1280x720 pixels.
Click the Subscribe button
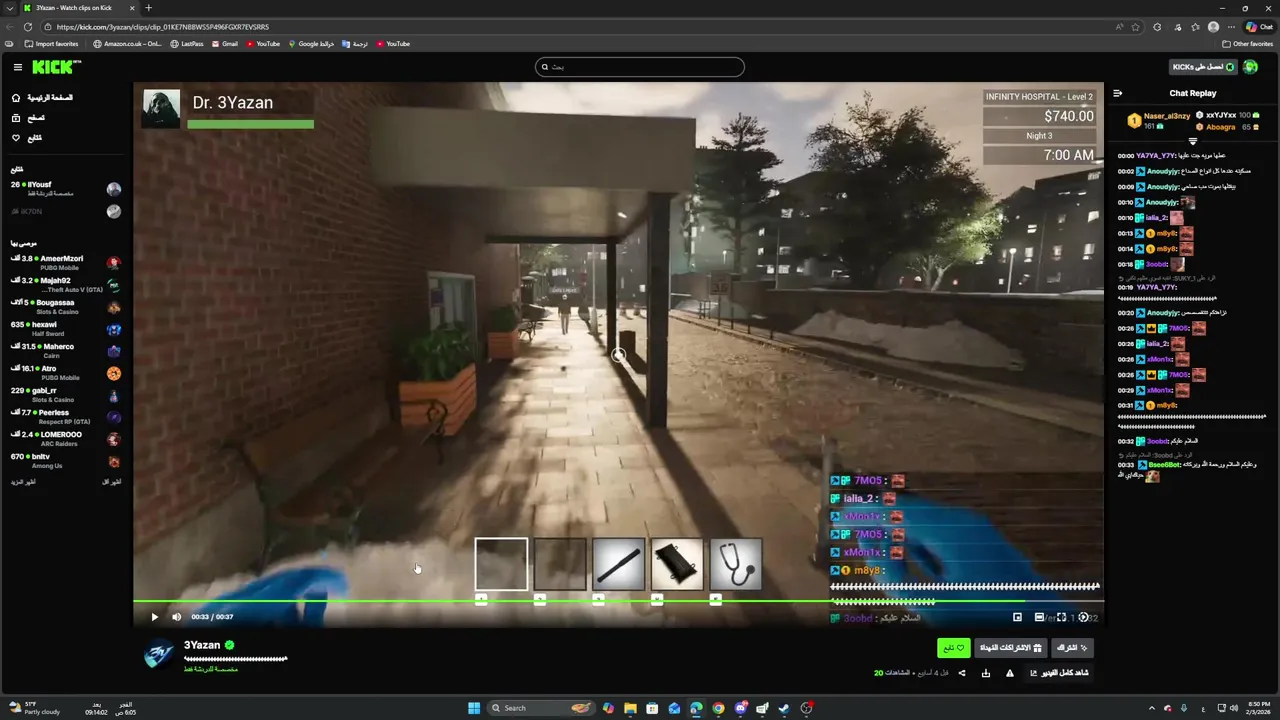[x=1072, y=648]
